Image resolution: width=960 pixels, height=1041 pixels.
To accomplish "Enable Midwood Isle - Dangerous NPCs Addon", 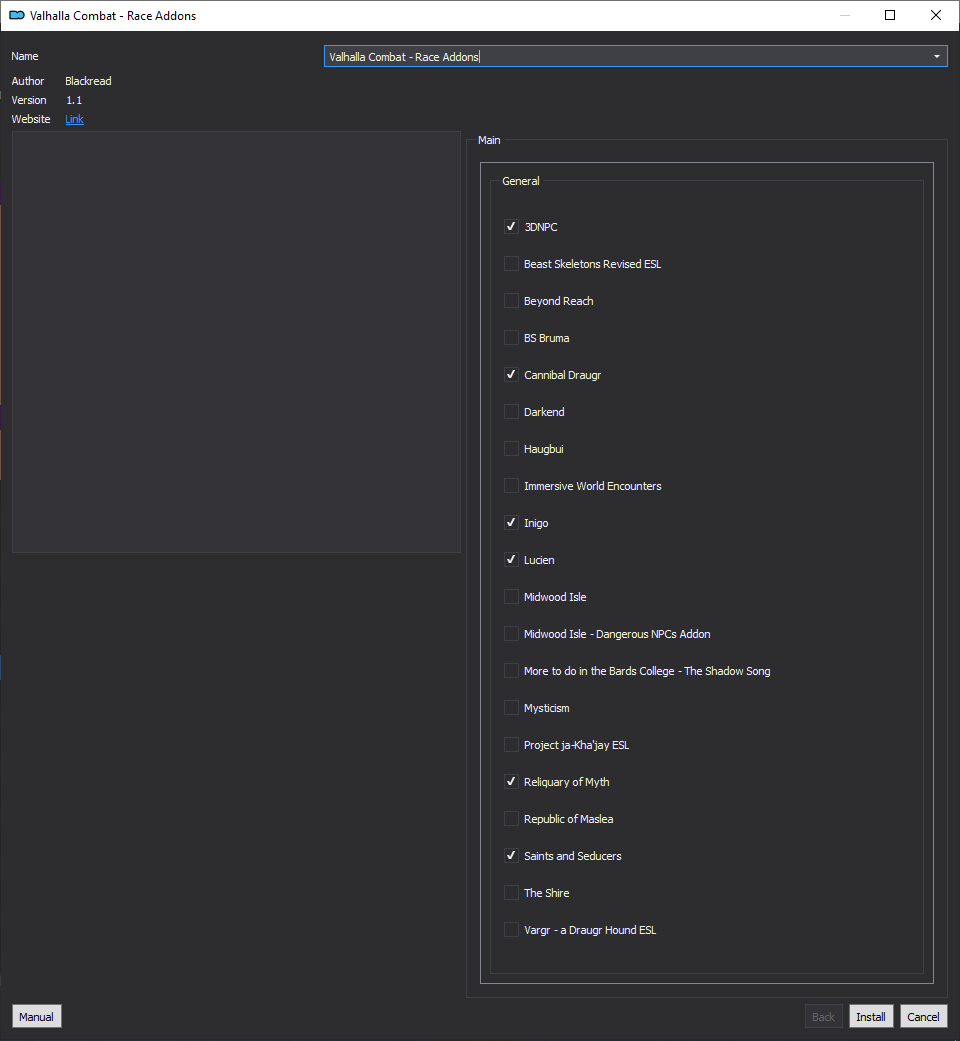I will click(511, 634).
